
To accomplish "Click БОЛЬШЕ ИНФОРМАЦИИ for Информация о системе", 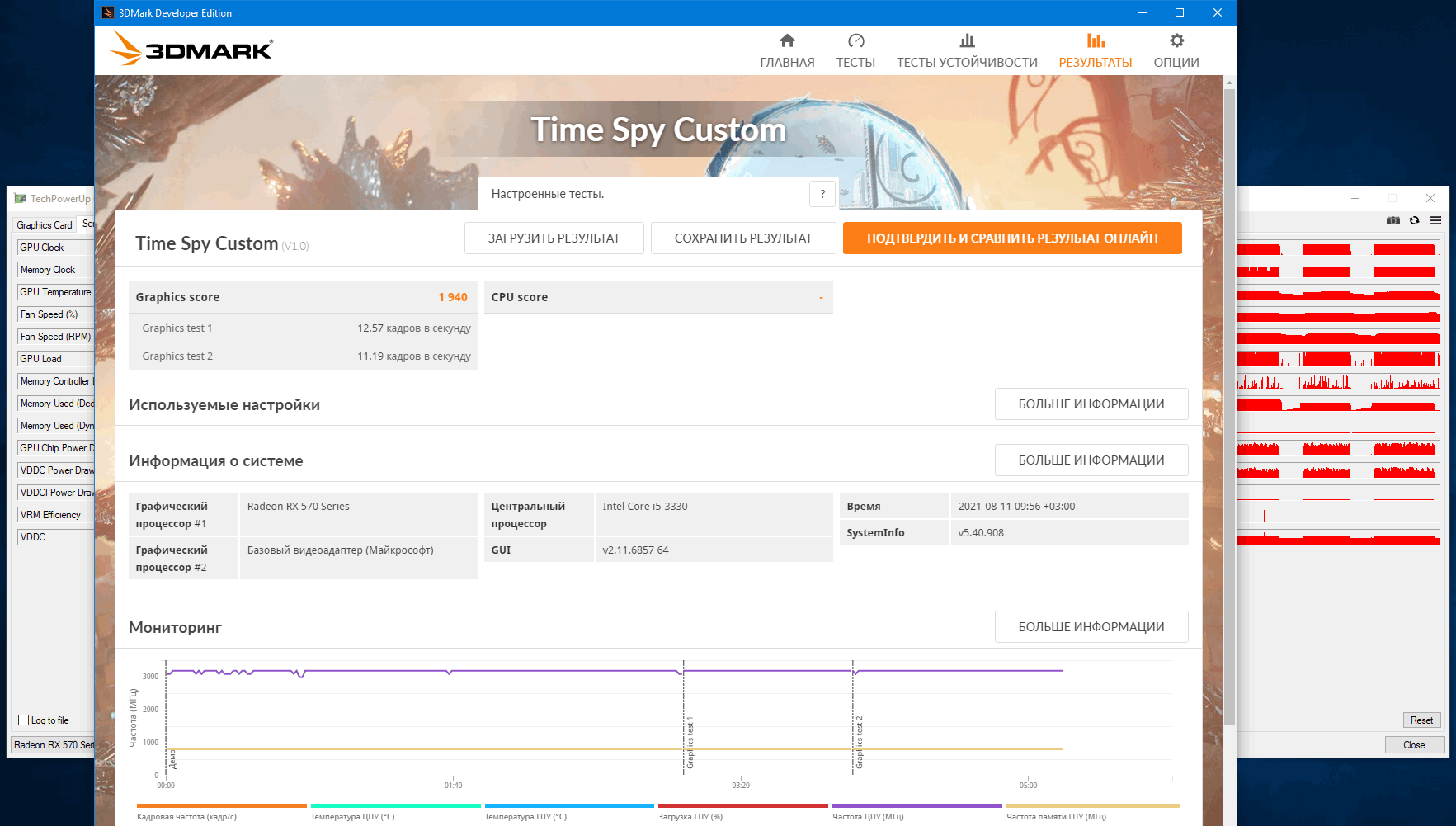I will (1091, 460).
